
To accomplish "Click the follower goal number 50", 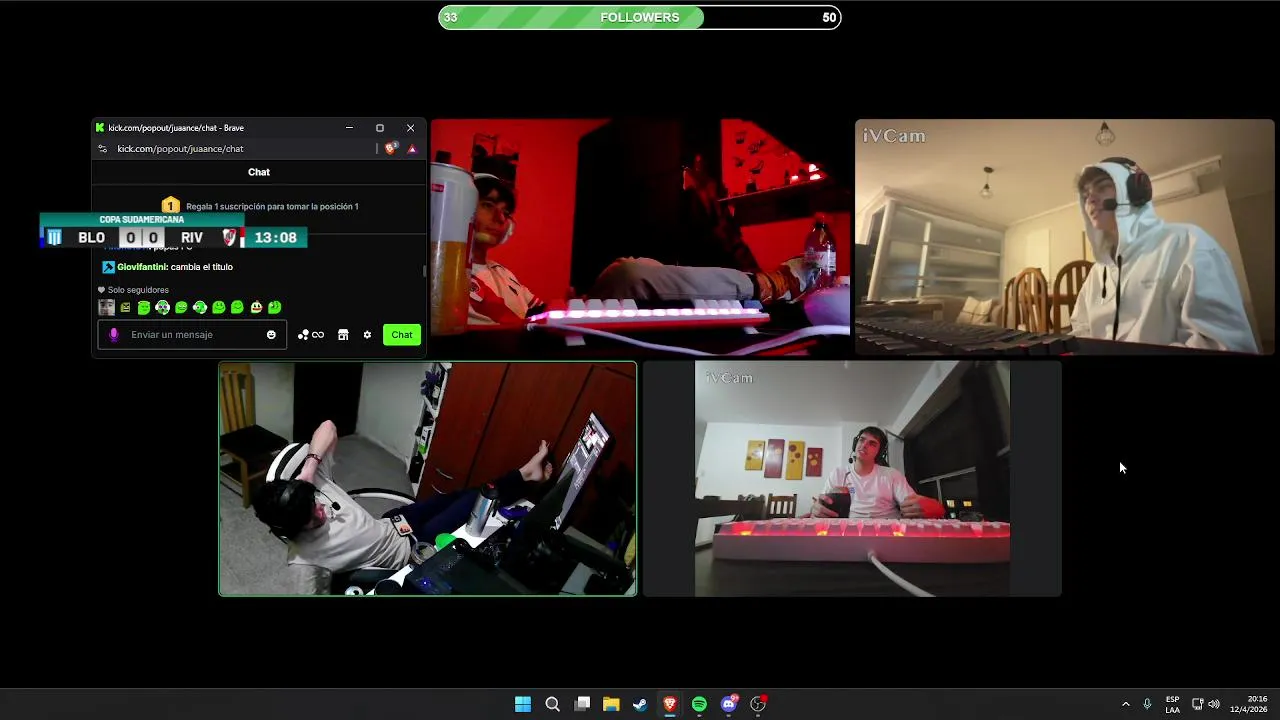I will click(x=829, y=17).
